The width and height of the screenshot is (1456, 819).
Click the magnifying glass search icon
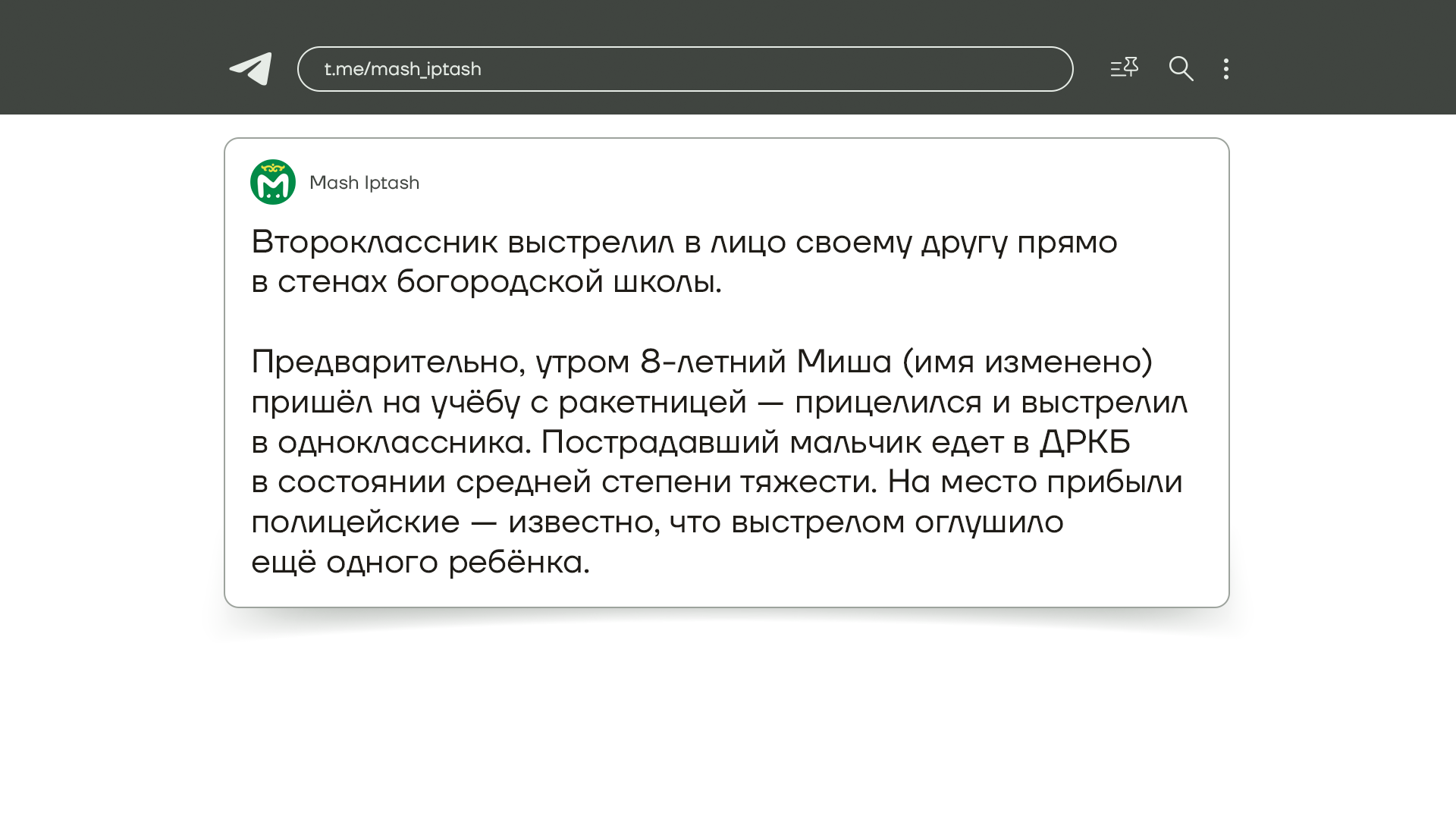coord(1181,69)
